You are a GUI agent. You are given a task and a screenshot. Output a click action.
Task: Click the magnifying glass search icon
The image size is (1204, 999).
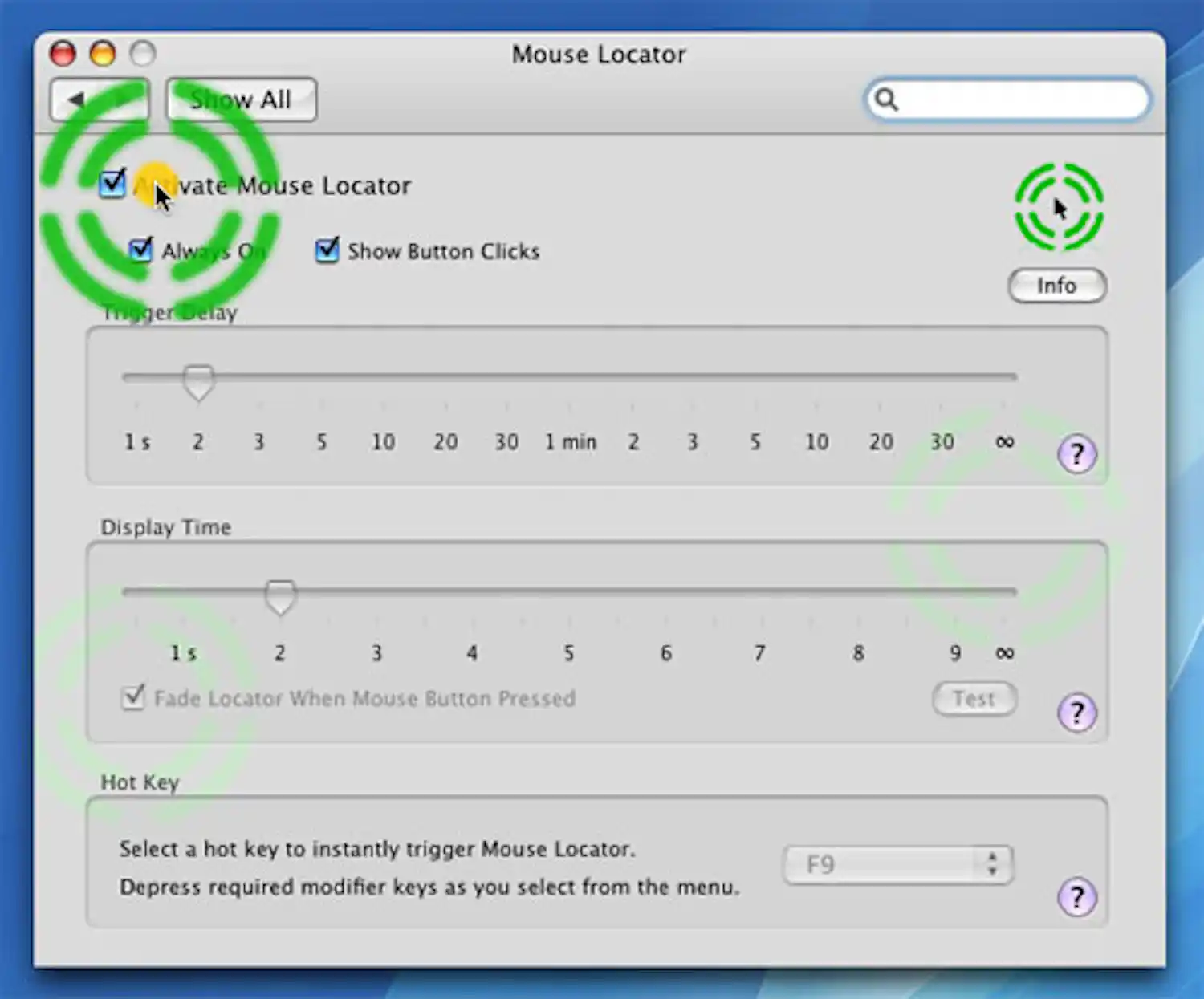click(886, 99)
